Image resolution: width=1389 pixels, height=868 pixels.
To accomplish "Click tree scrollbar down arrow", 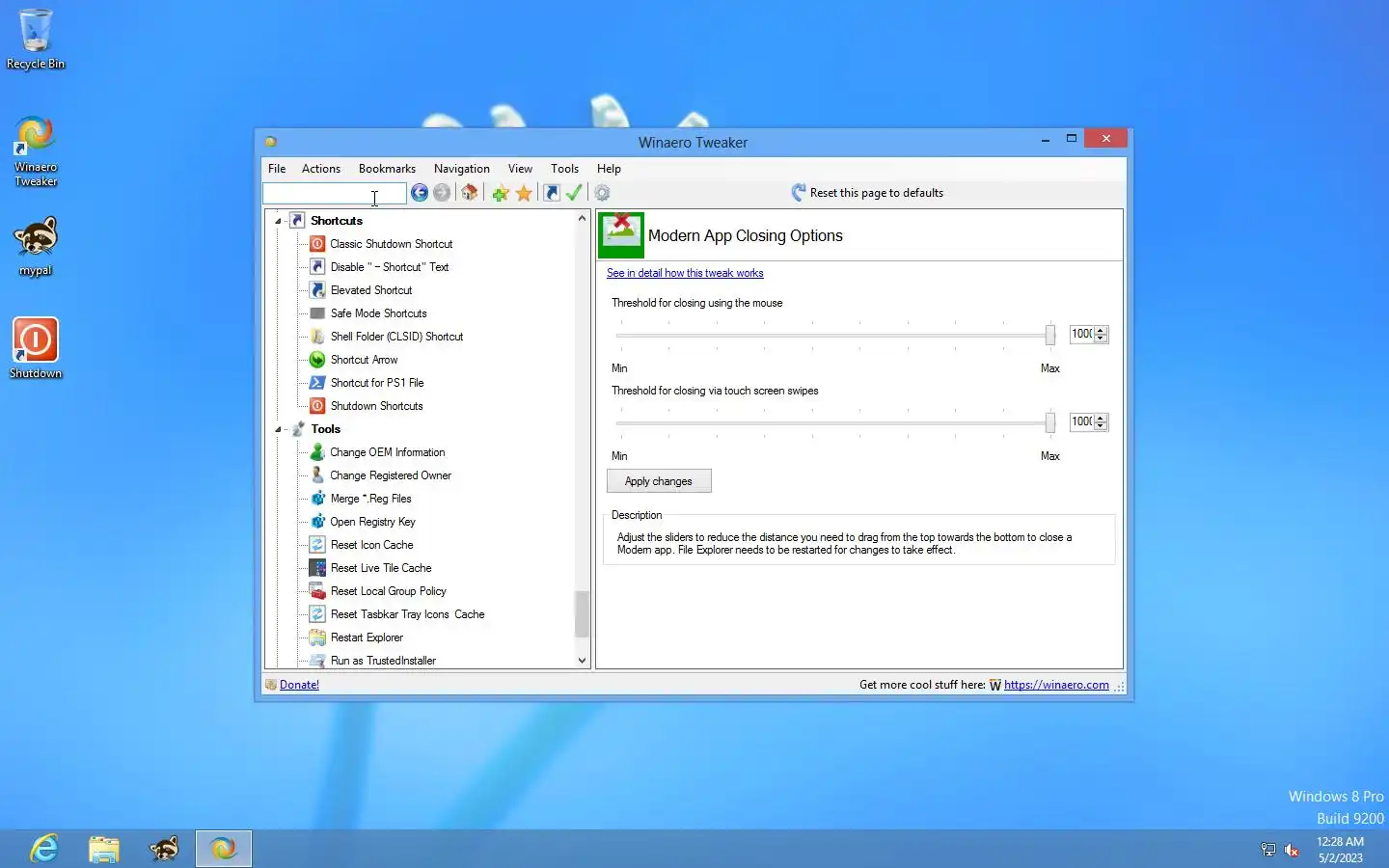I will pyautogui.click(x=582, y=661).
